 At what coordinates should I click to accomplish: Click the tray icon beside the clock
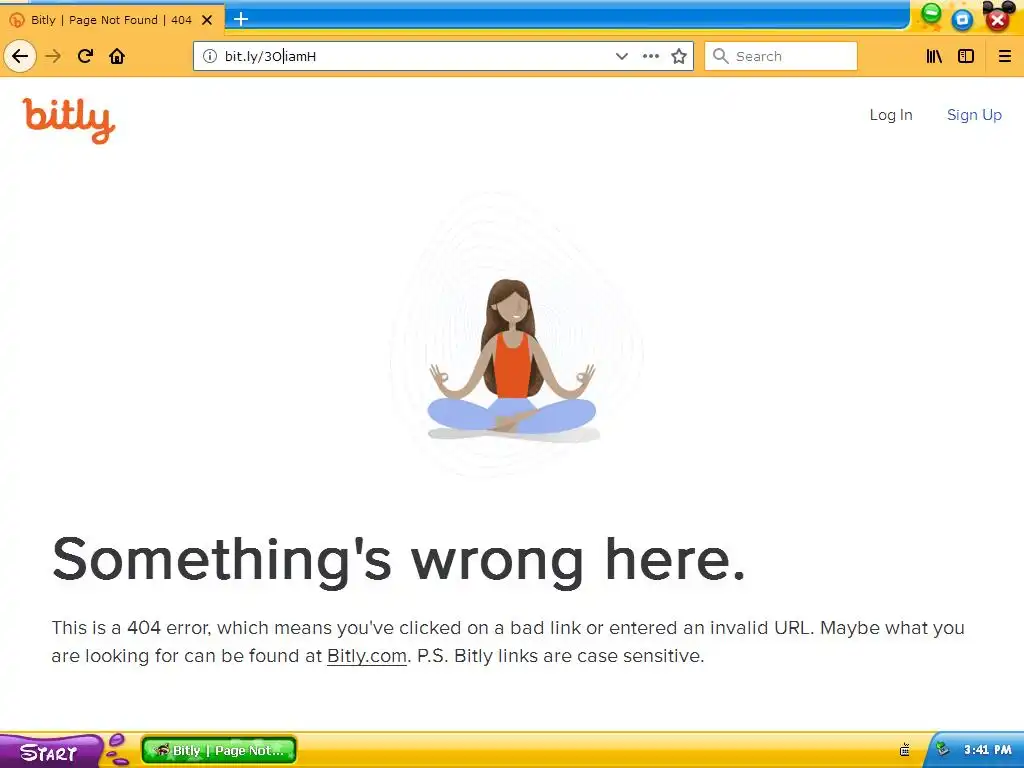point(942,749)
